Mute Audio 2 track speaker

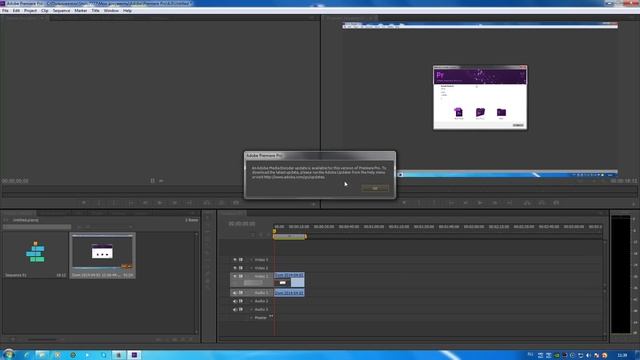(x=235, y=301)
